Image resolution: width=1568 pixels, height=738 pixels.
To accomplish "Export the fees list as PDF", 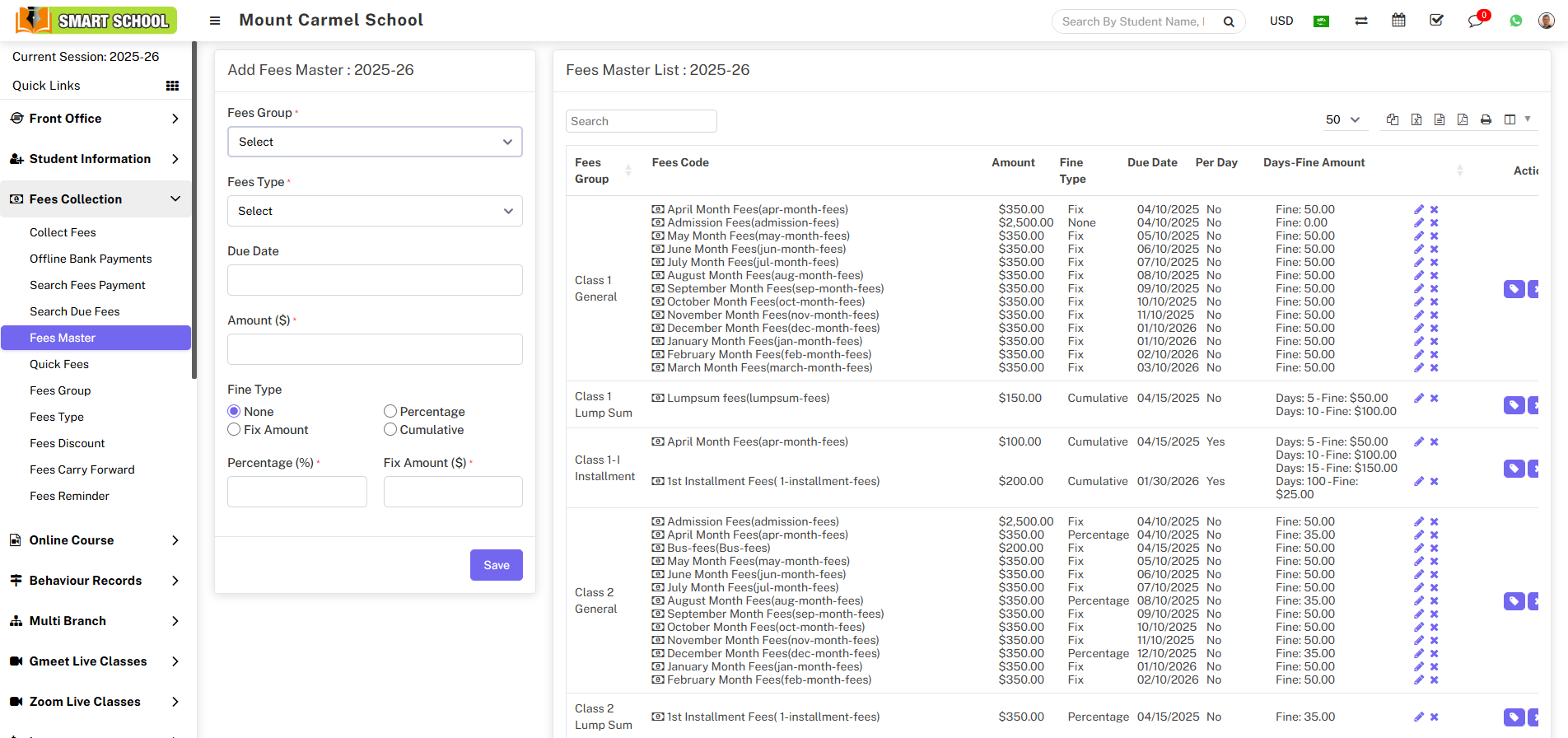I will (1463, 119).
